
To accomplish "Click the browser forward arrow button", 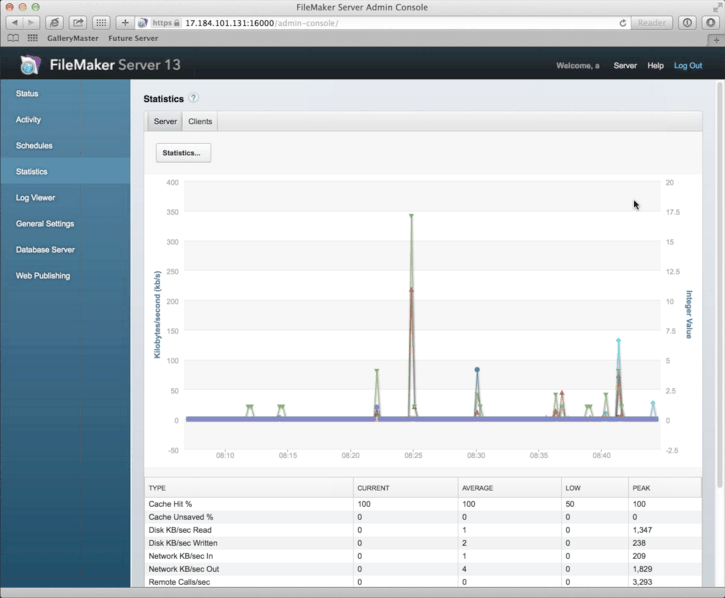I will [31, 23].
